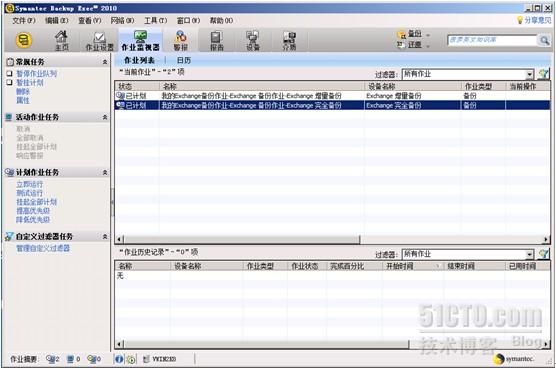Select the Exchange 完全备份 job row
Screen dimensions: 556x369
coord(332,105)
